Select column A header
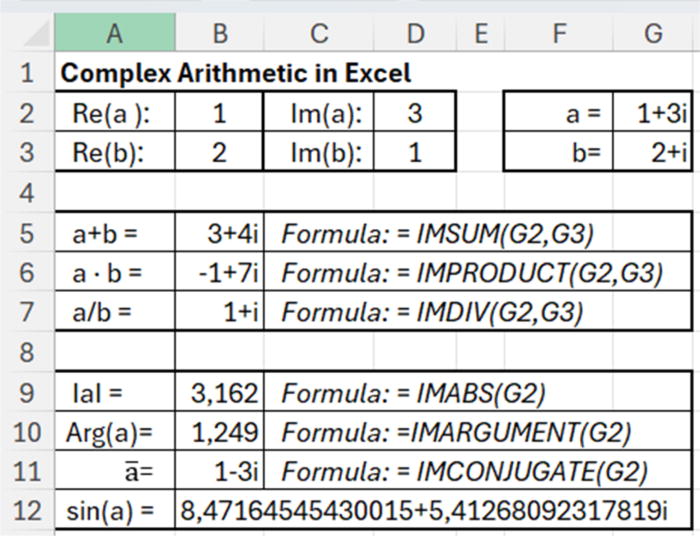This screenshot has width=700, height=536. pyautogui.click(x=114, y=34)
